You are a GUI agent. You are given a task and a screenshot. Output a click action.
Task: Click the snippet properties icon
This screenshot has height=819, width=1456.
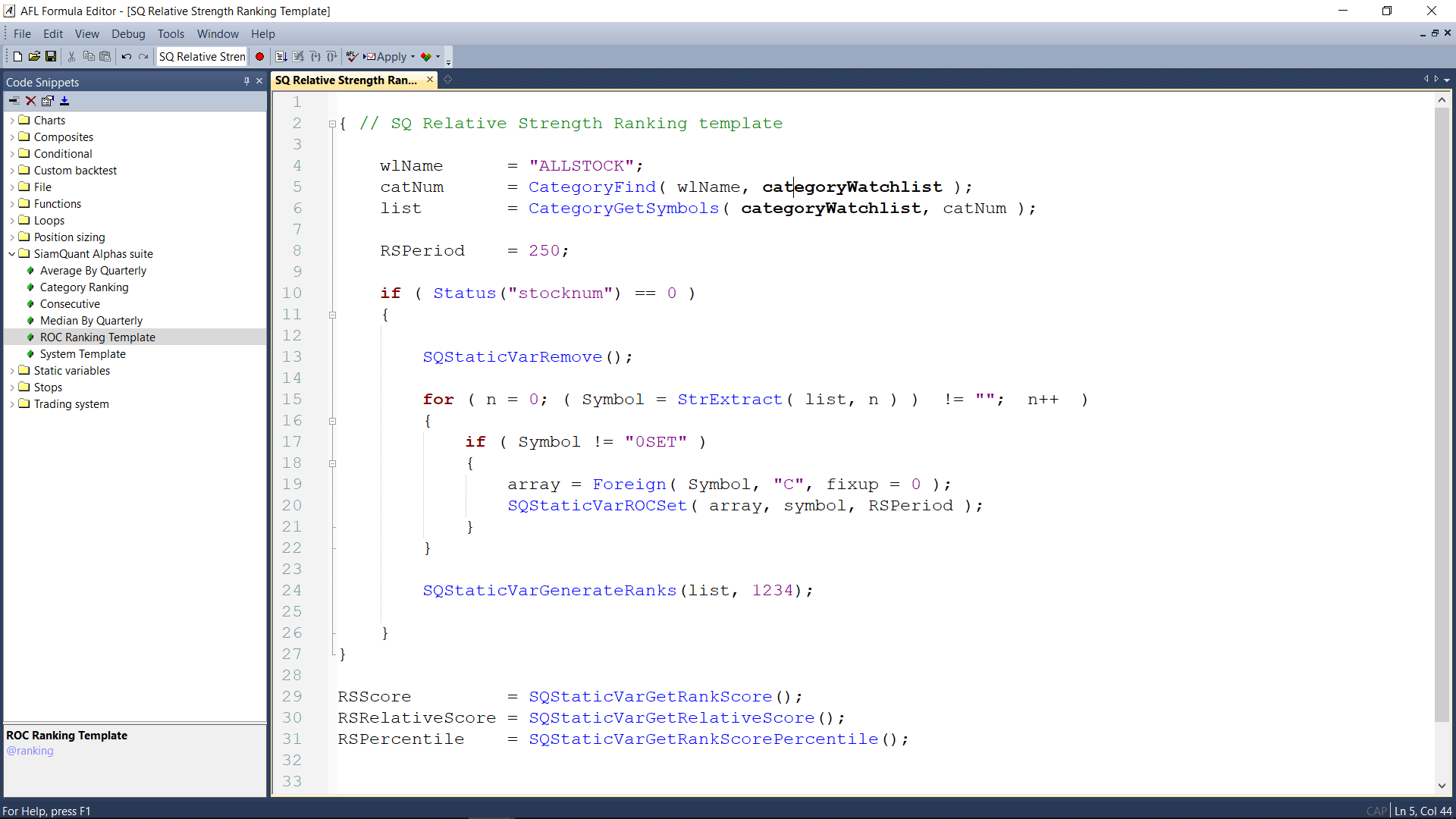(47, 101)
